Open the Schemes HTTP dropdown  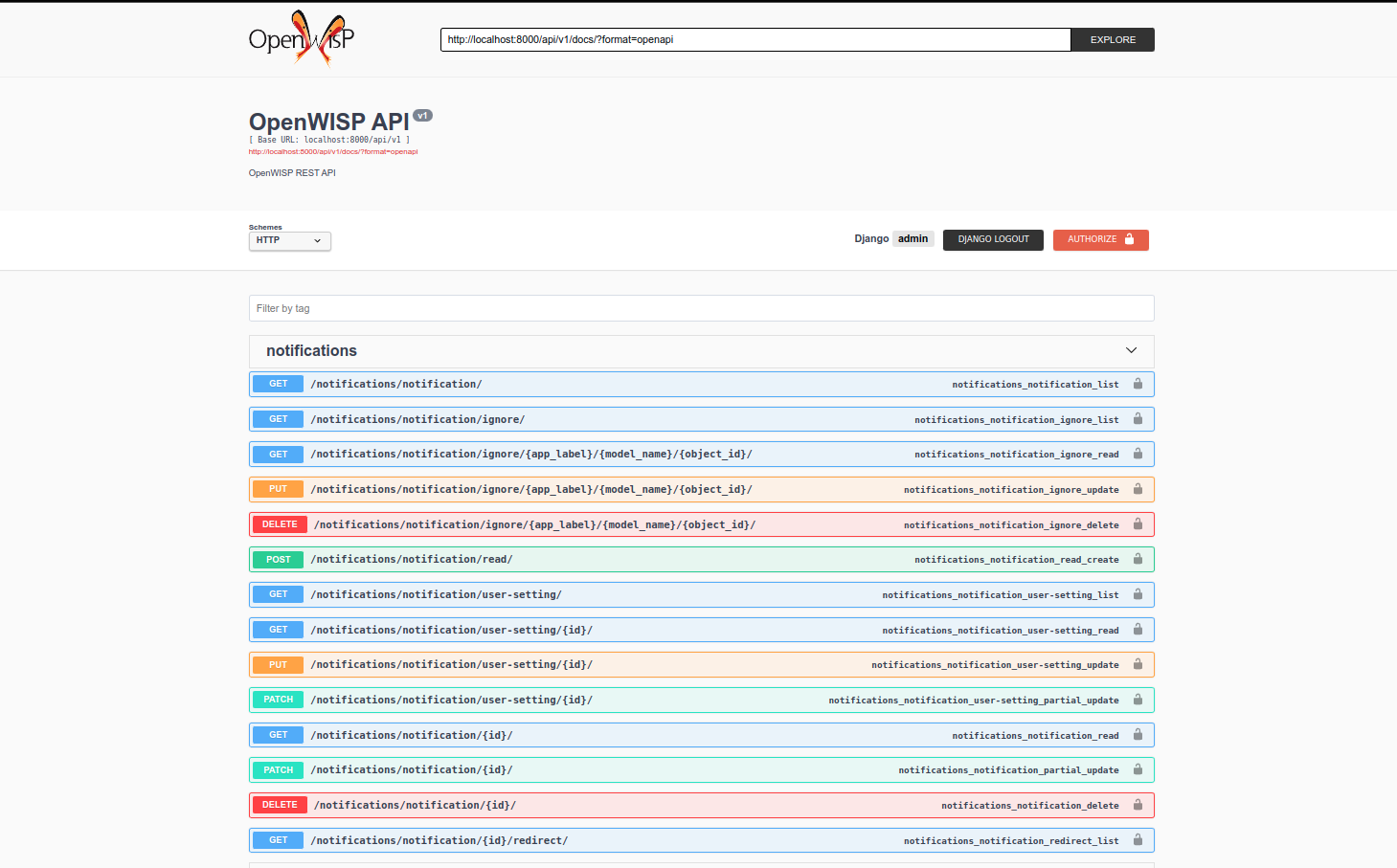click(290, 240)
